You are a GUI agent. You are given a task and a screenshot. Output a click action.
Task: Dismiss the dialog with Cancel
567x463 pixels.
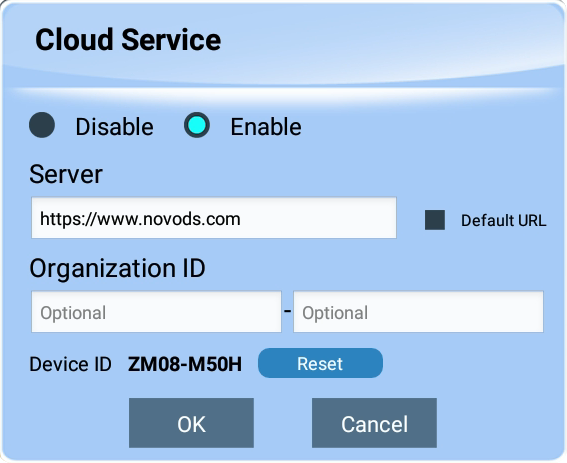374,423
